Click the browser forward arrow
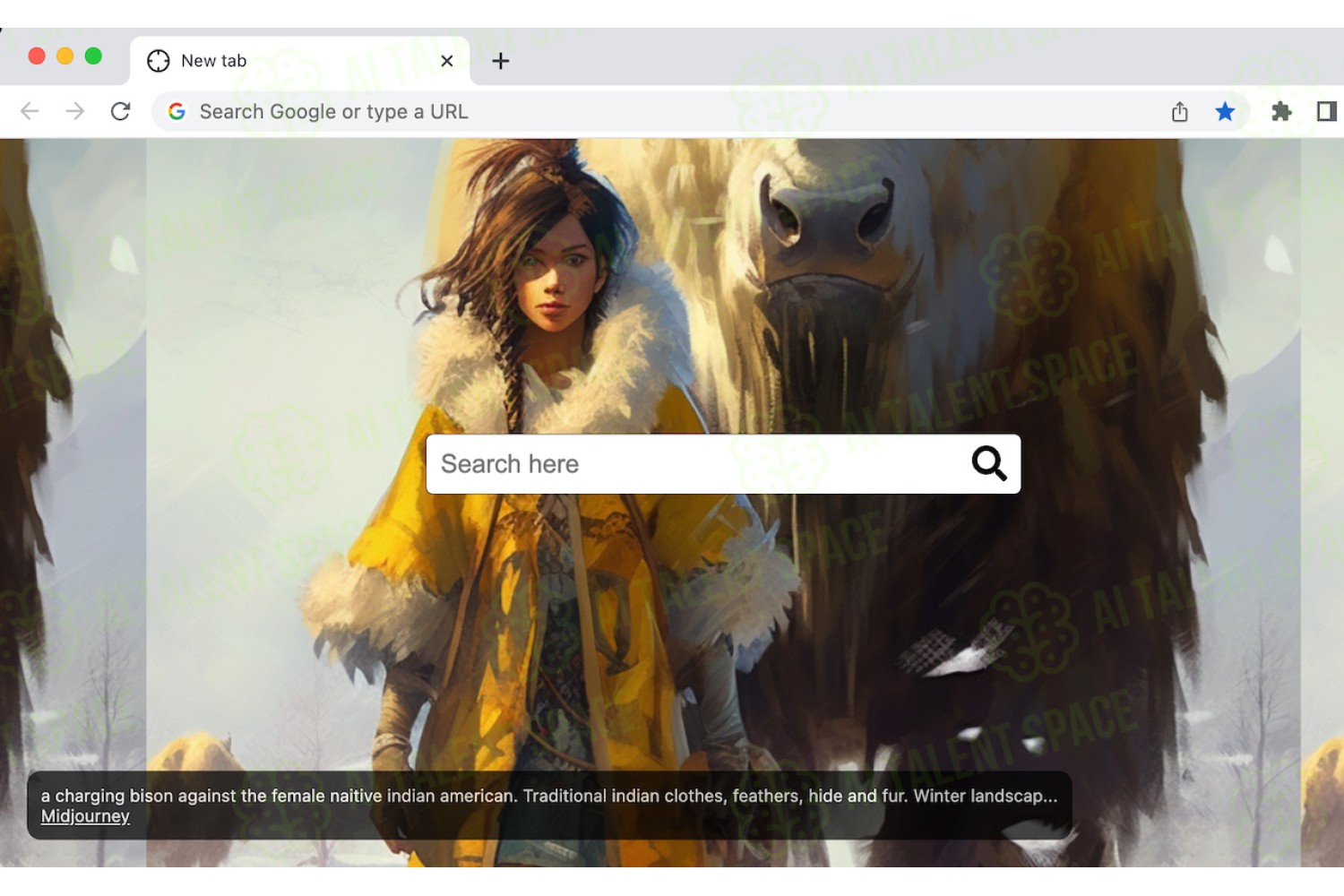 [75, 111]
